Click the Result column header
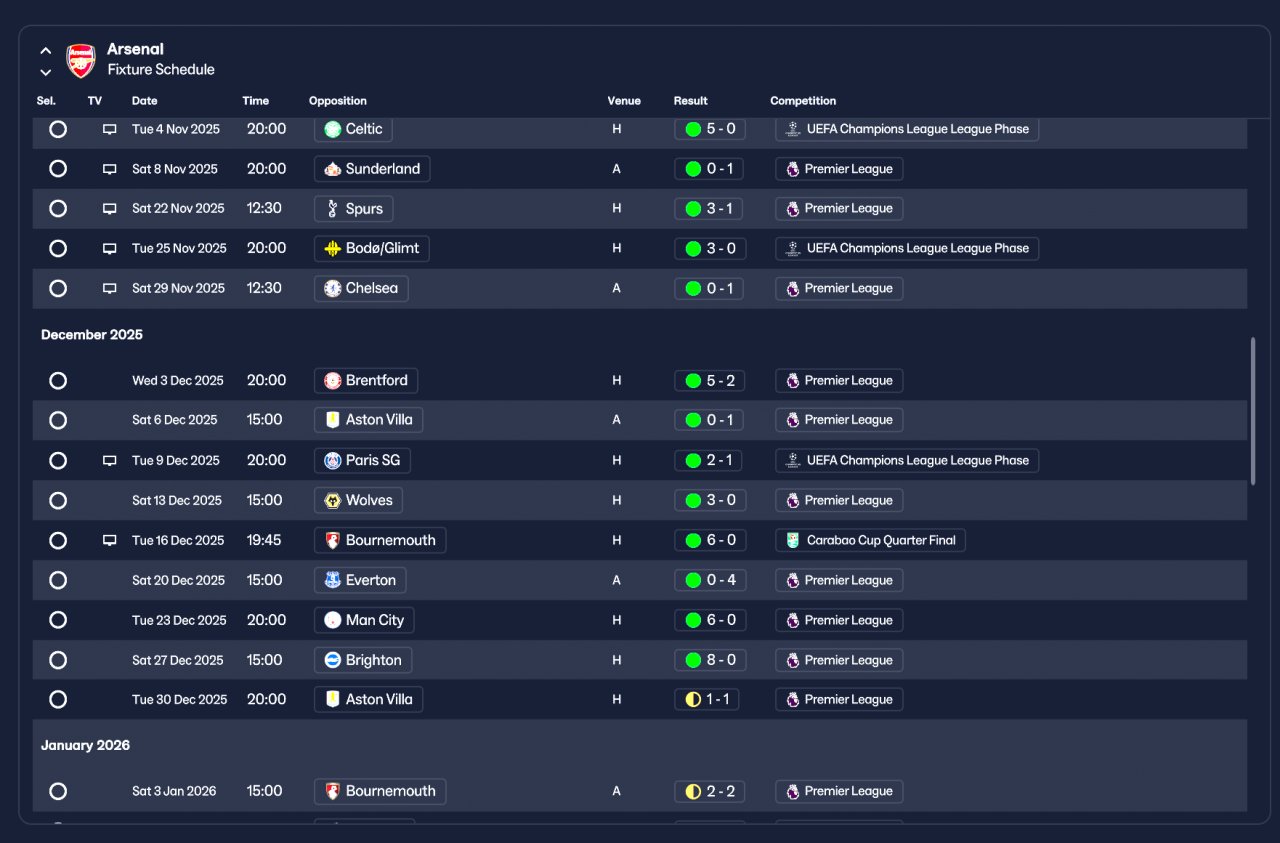The width and height of the screenshot is (1280, 843). [691, 101]
